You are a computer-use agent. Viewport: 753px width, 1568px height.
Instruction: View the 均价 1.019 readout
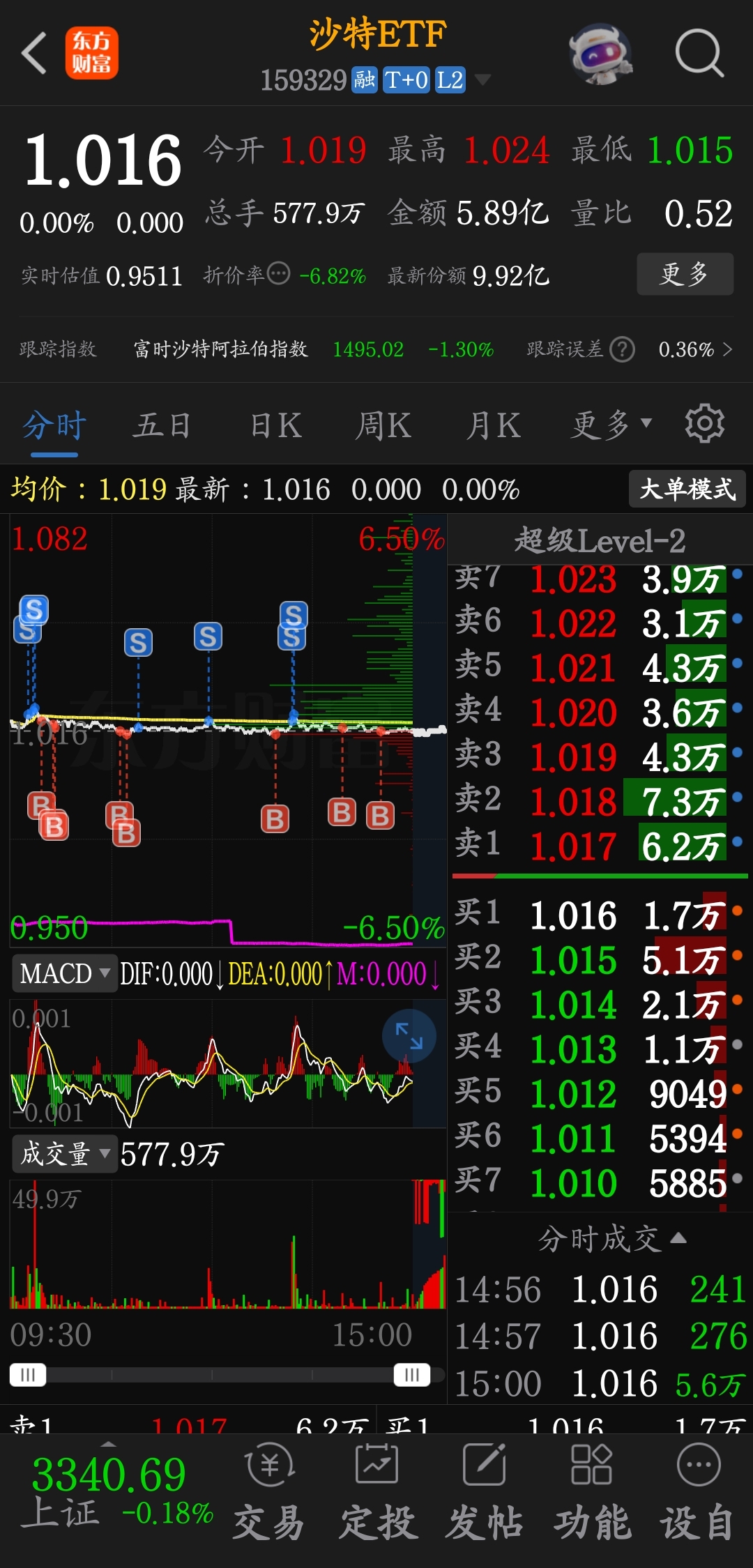tap(88, 489)
